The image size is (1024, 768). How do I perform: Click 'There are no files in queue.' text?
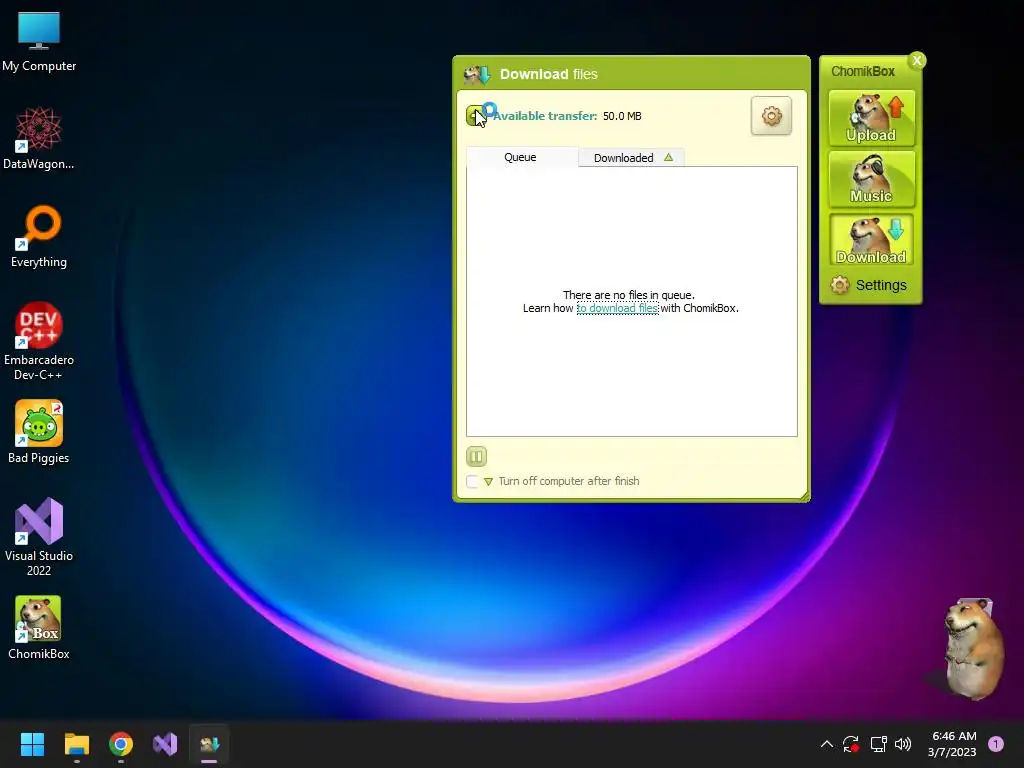[x=629, y=295]
